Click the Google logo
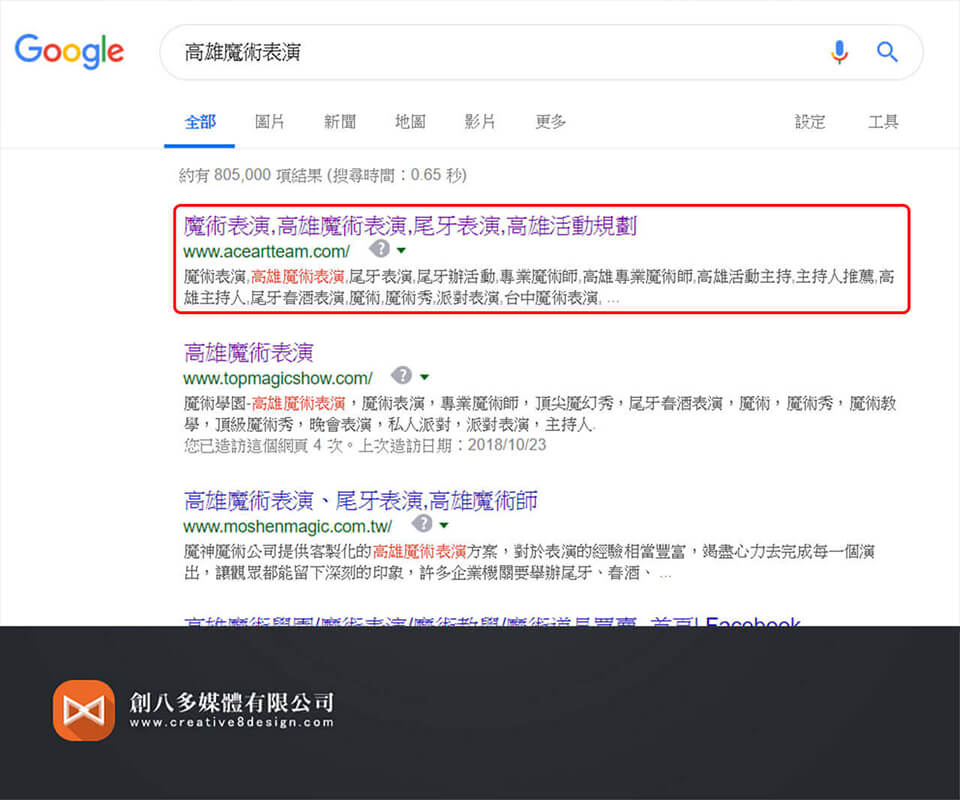Image resolution: width=960 pixels, height=800 pixels. [69, 51]
